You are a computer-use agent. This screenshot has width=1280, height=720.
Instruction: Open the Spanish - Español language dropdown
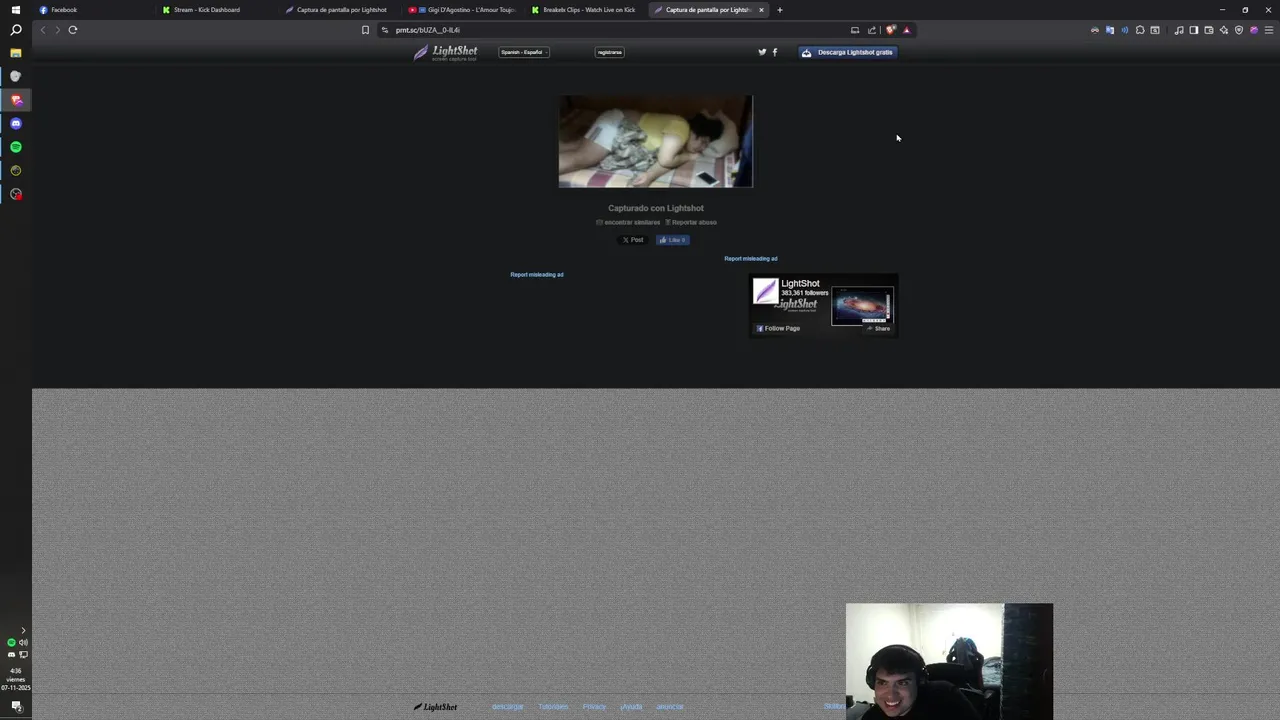(524, 52)
